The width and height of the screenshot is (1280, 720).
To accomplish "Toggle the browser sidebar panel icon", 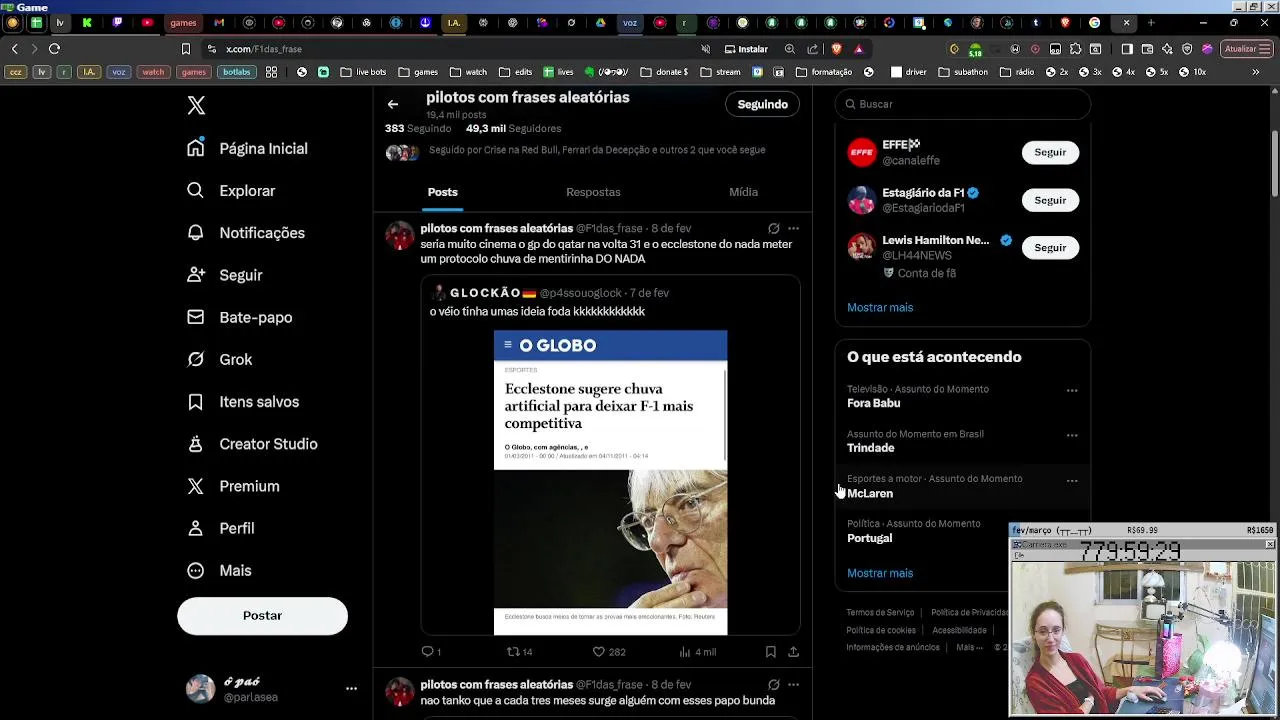I will [x=1127, y=49].
